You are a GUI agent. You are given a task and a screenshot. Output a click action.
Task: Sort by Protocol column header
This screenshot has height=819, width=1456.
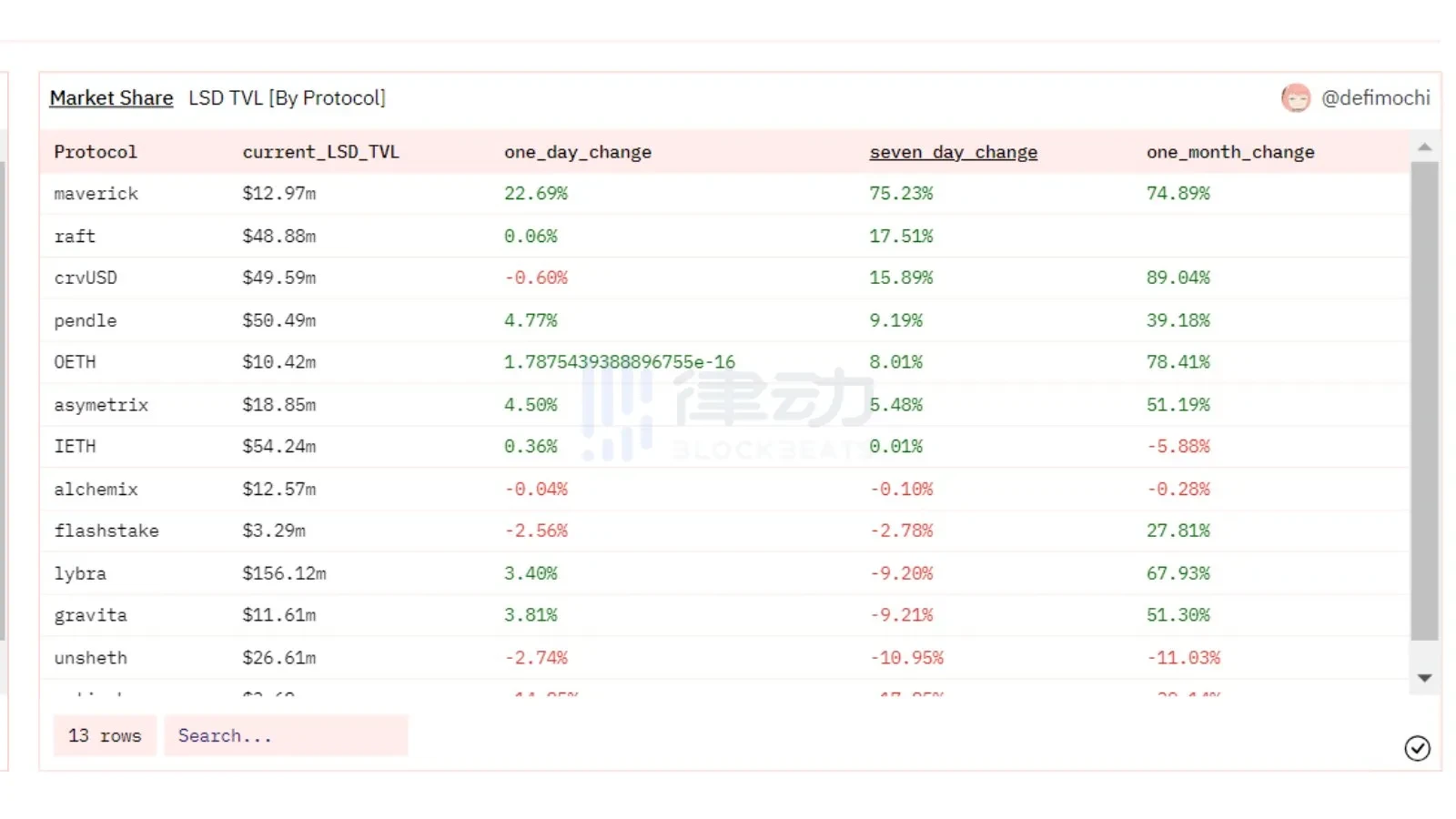pyautogui.click(x=96, y=152)
